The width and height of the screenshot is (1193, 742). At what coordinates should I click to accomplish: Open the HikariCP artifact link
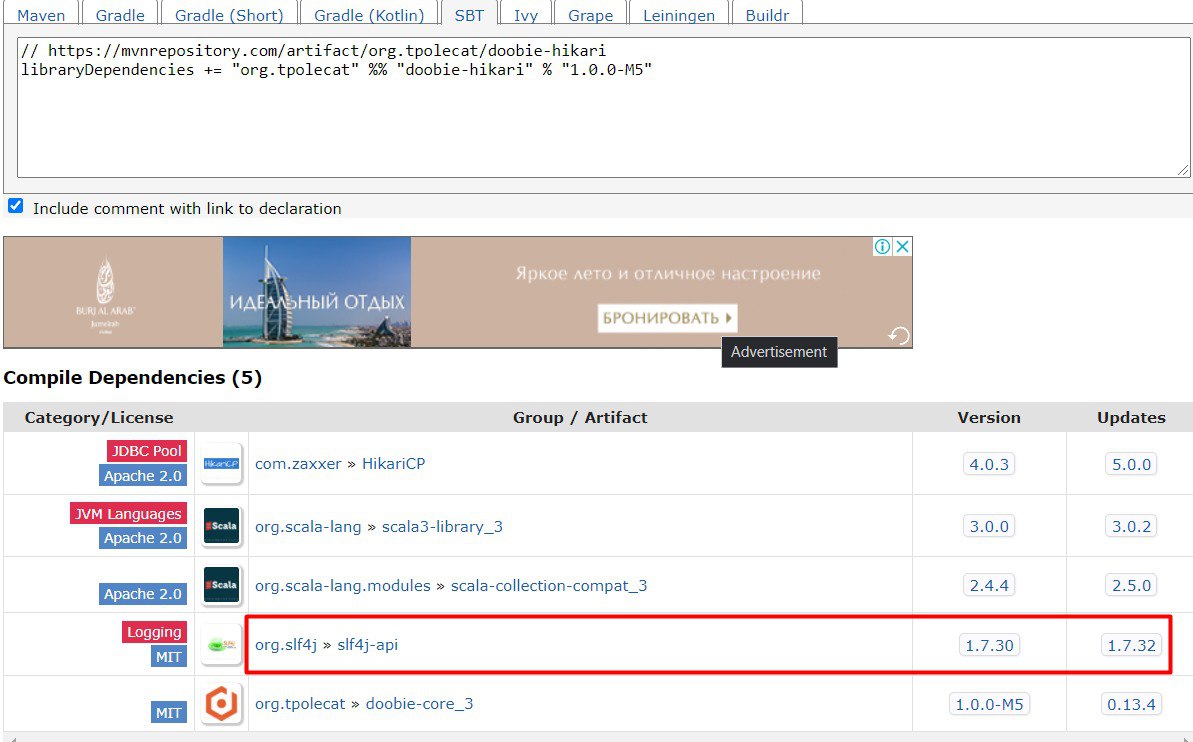coord(393,463)
